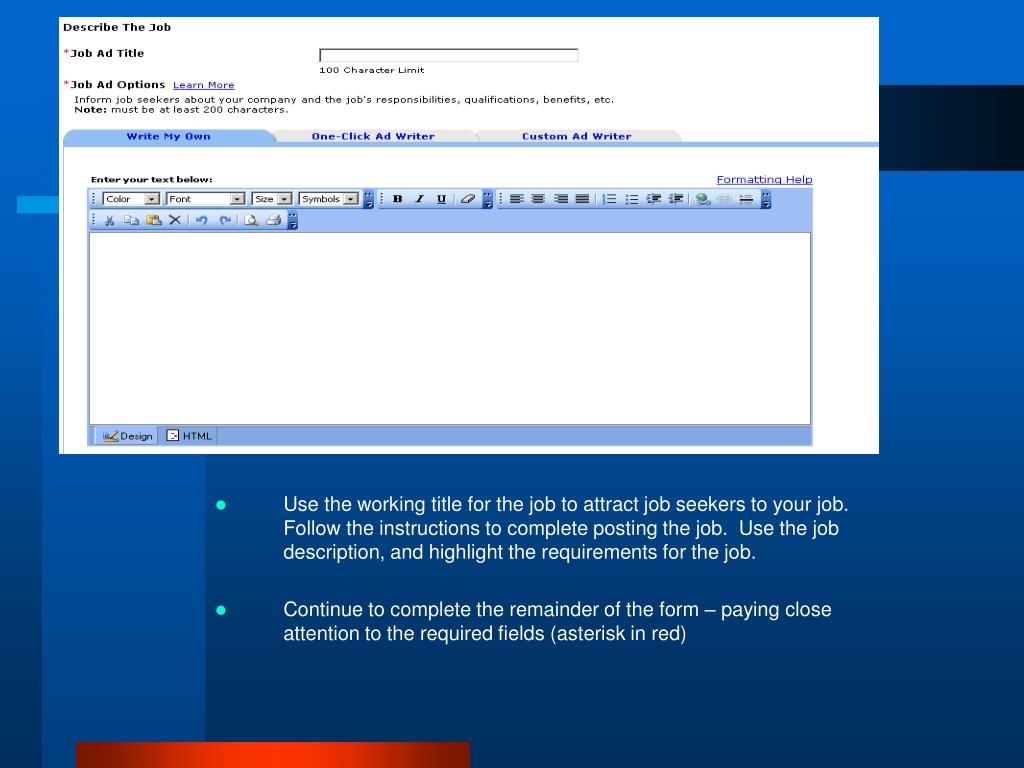Expand the bold/italic toolbar overflow arrow
1024x768 pixels.
(x=487, y=199)
